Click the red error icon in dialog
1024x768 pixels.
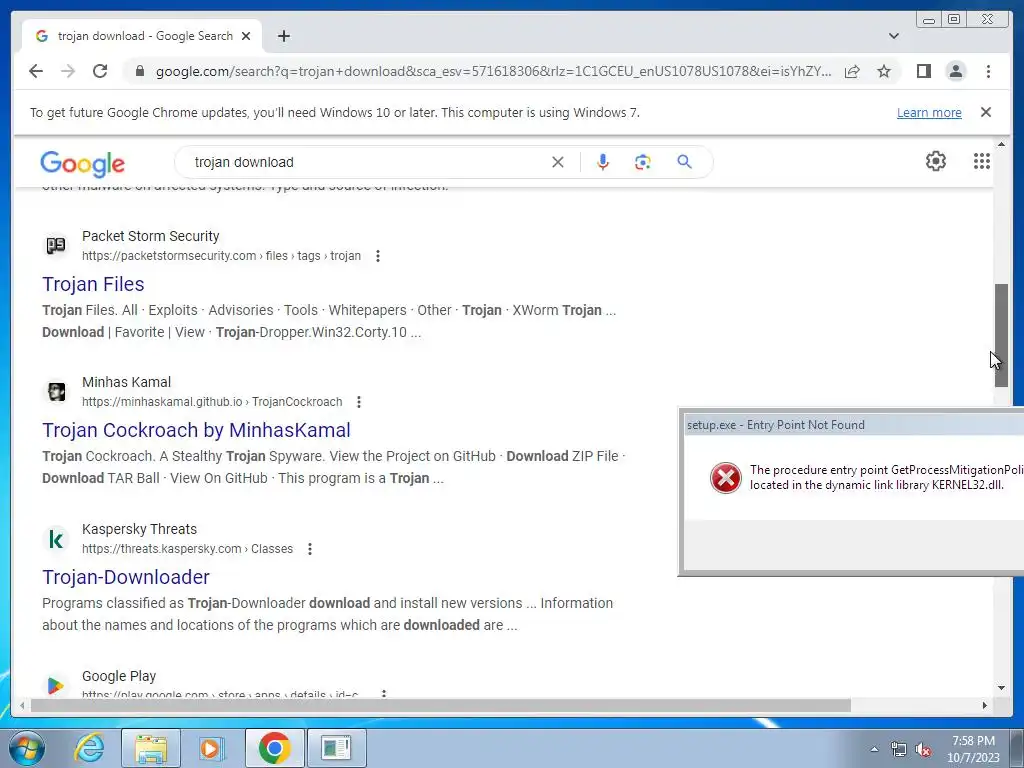pos(726,477)
